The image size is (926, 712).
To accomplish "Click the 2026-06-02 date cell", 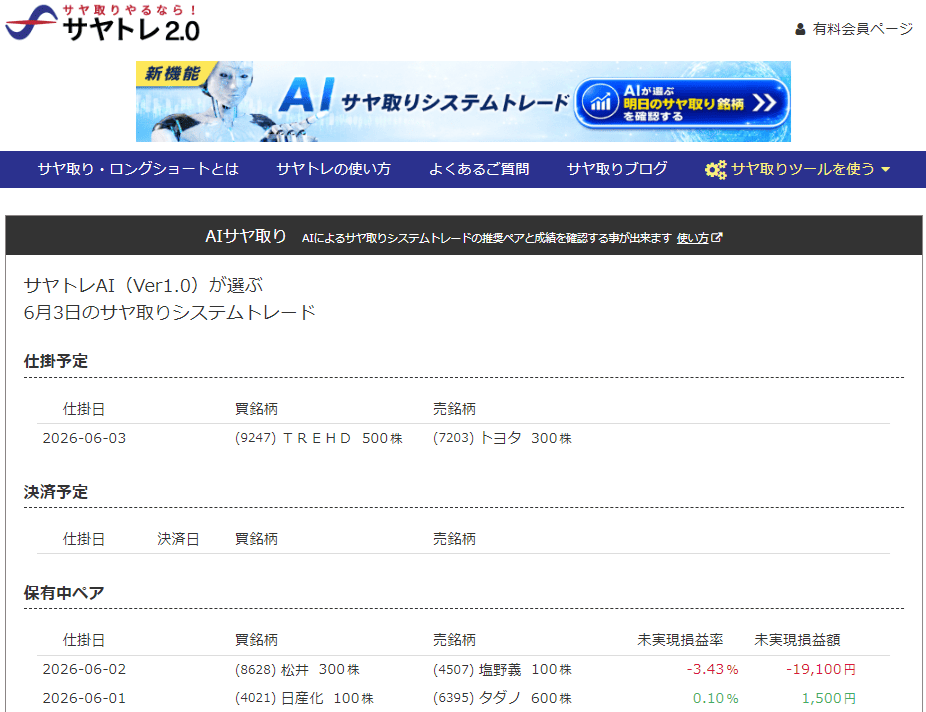I will pyautogui.click(x=84, y=669).
